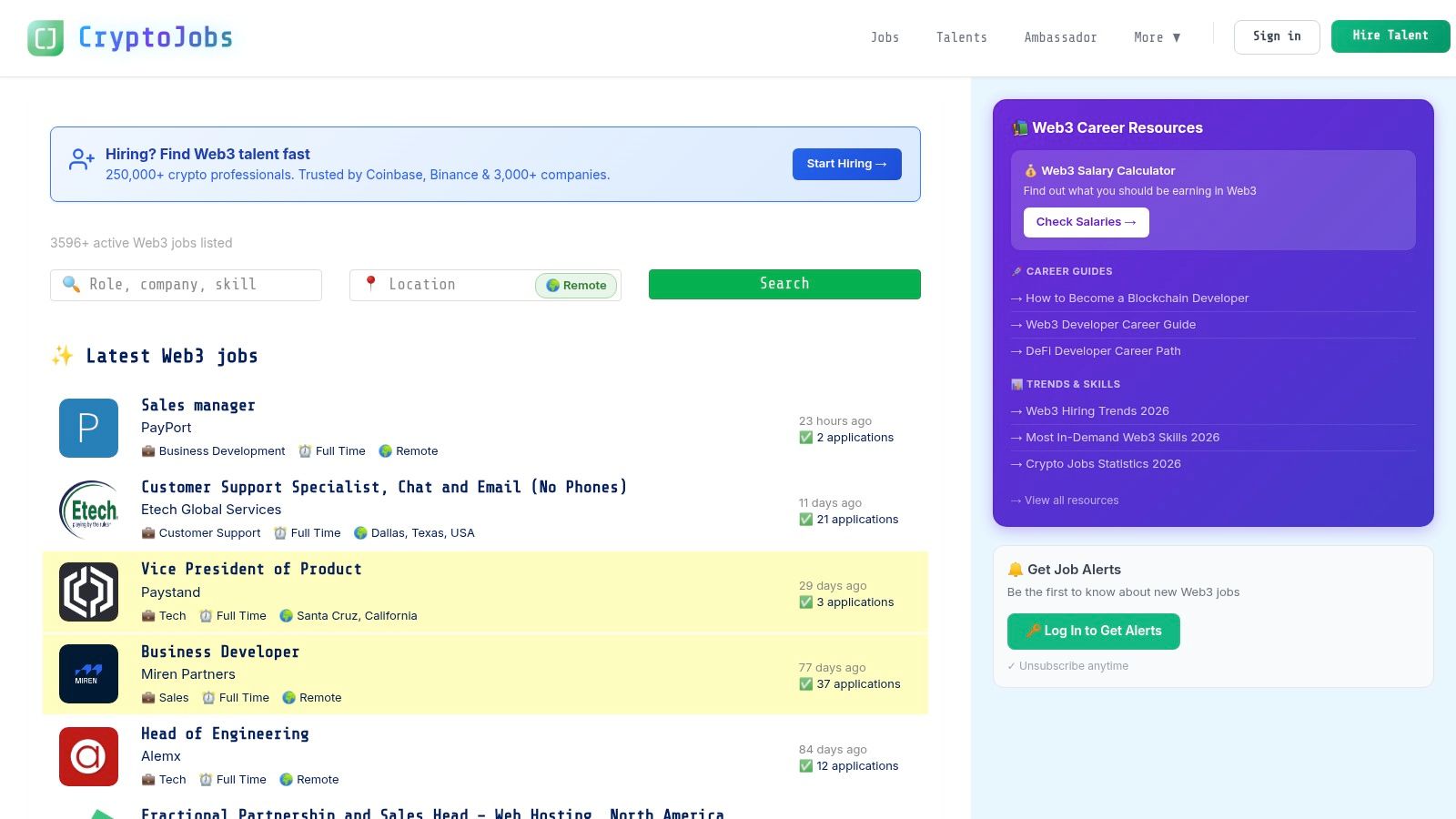Screen dimensions: 1456x819
Task: Open Vice President of Product listing
Action: click(251, 569)
